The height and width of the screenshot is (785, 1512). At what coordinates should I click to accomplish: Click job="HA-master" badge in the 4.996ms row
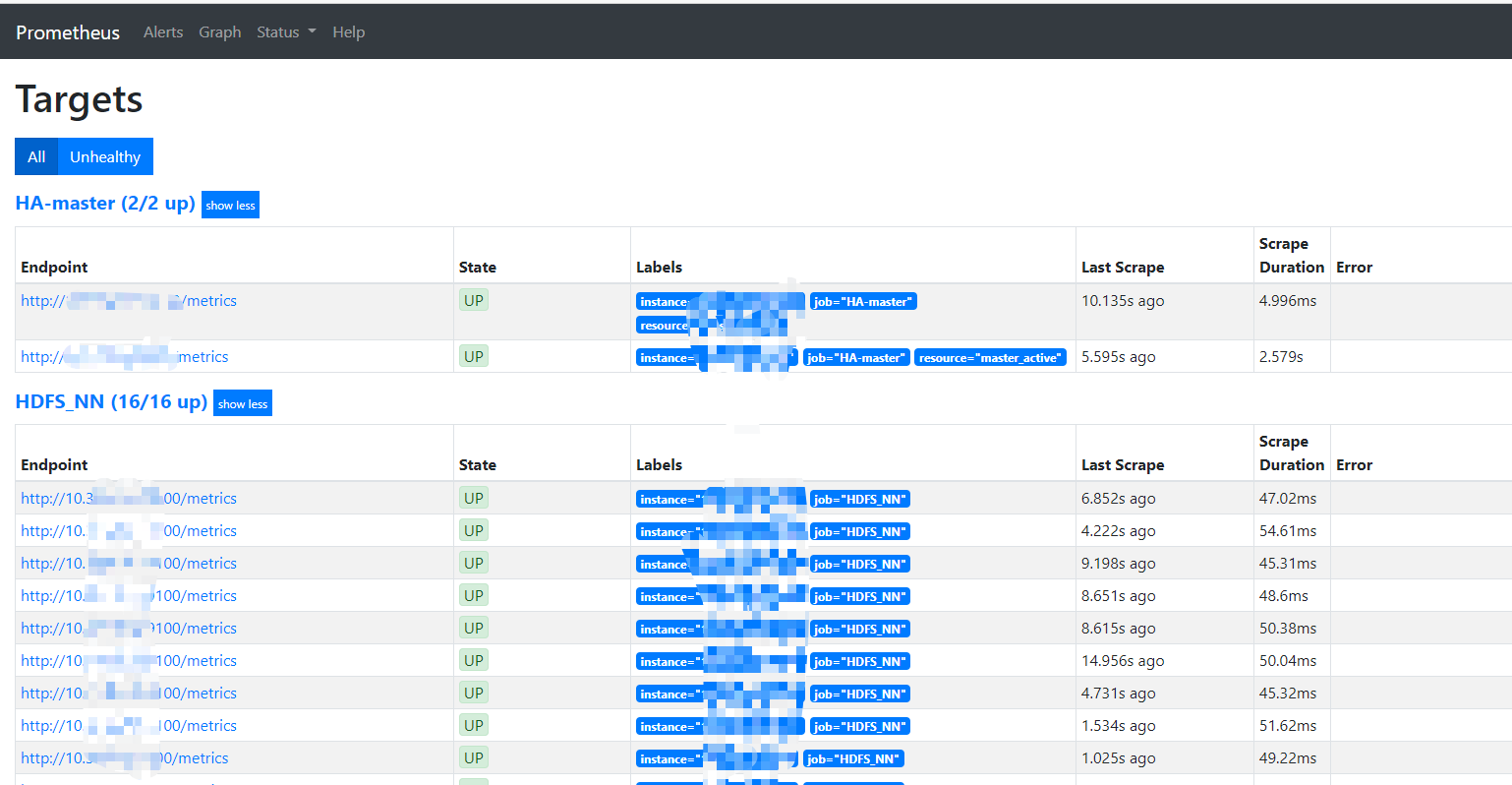863,302
